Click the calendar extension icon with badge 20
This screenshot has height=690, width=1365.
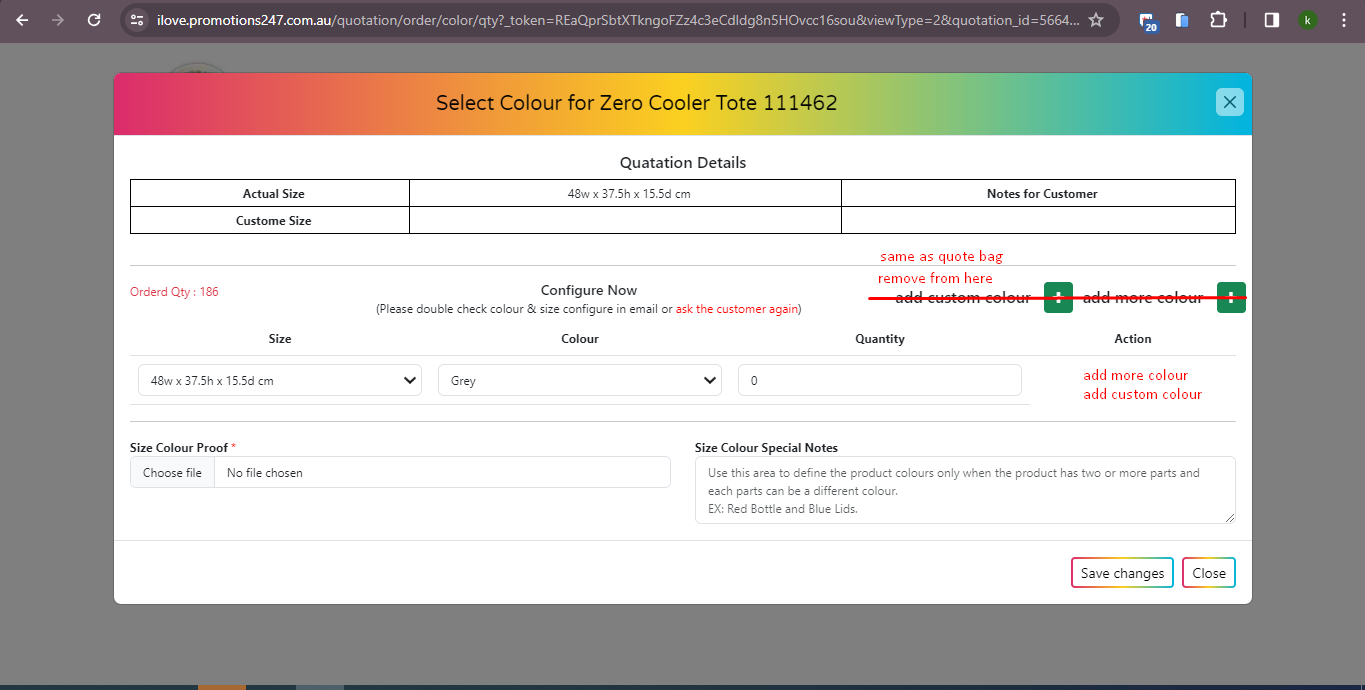point(1148,21)
